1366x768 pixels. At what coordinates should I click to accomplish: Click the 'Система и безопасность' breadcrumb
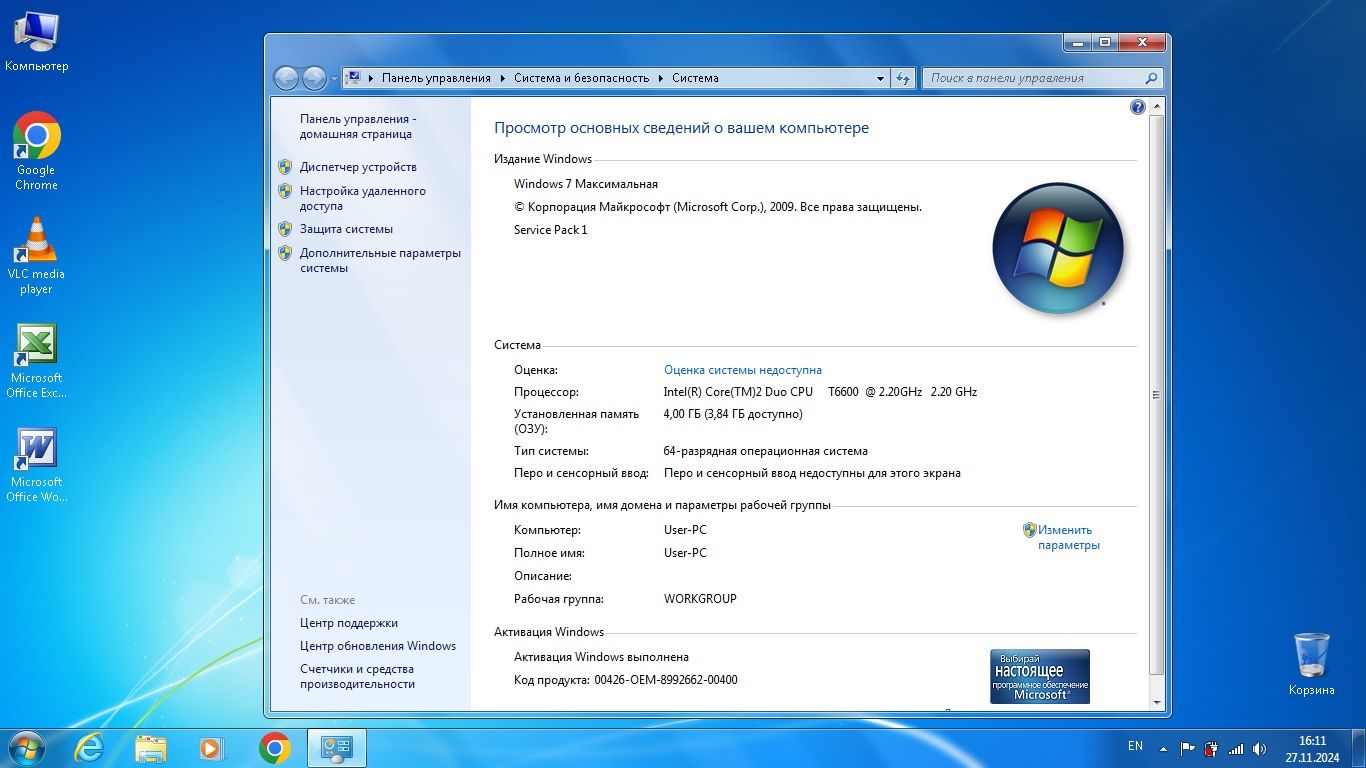[x=582, y=78]
